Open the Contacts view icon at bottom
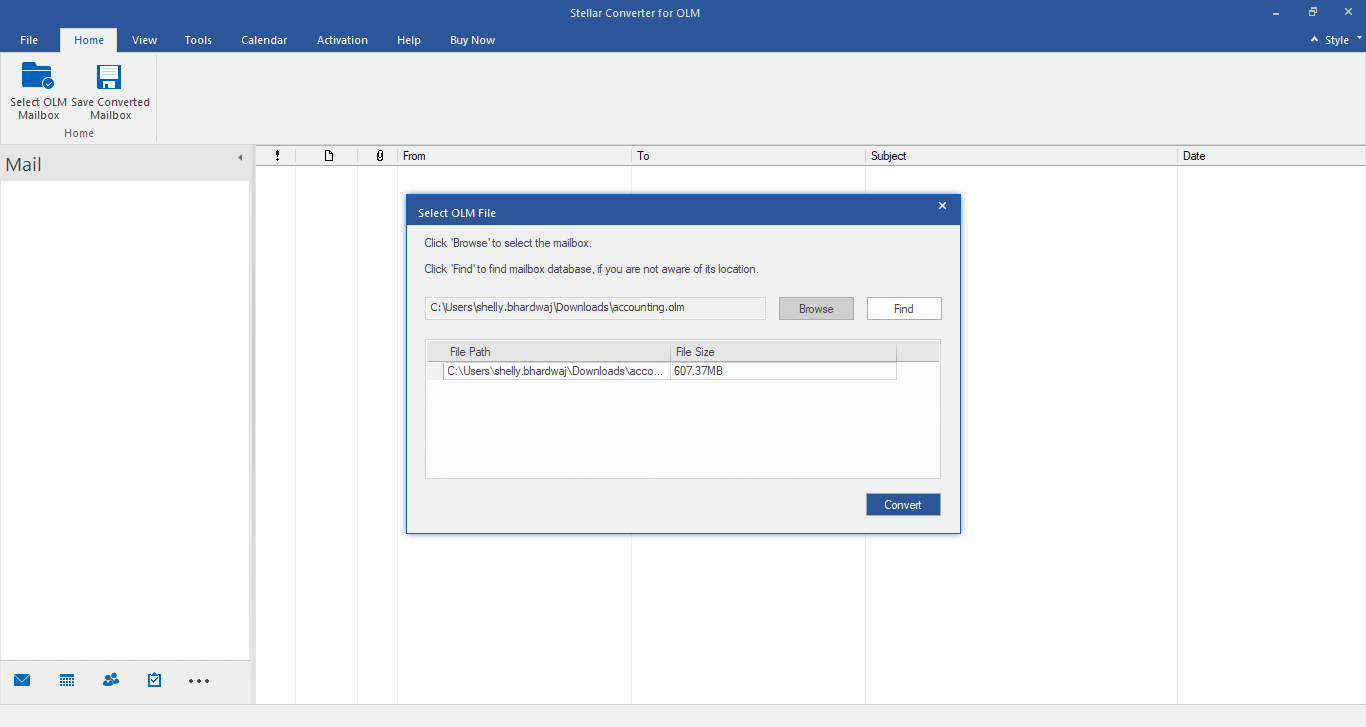1366x727 pixels. tap(111, 680)
